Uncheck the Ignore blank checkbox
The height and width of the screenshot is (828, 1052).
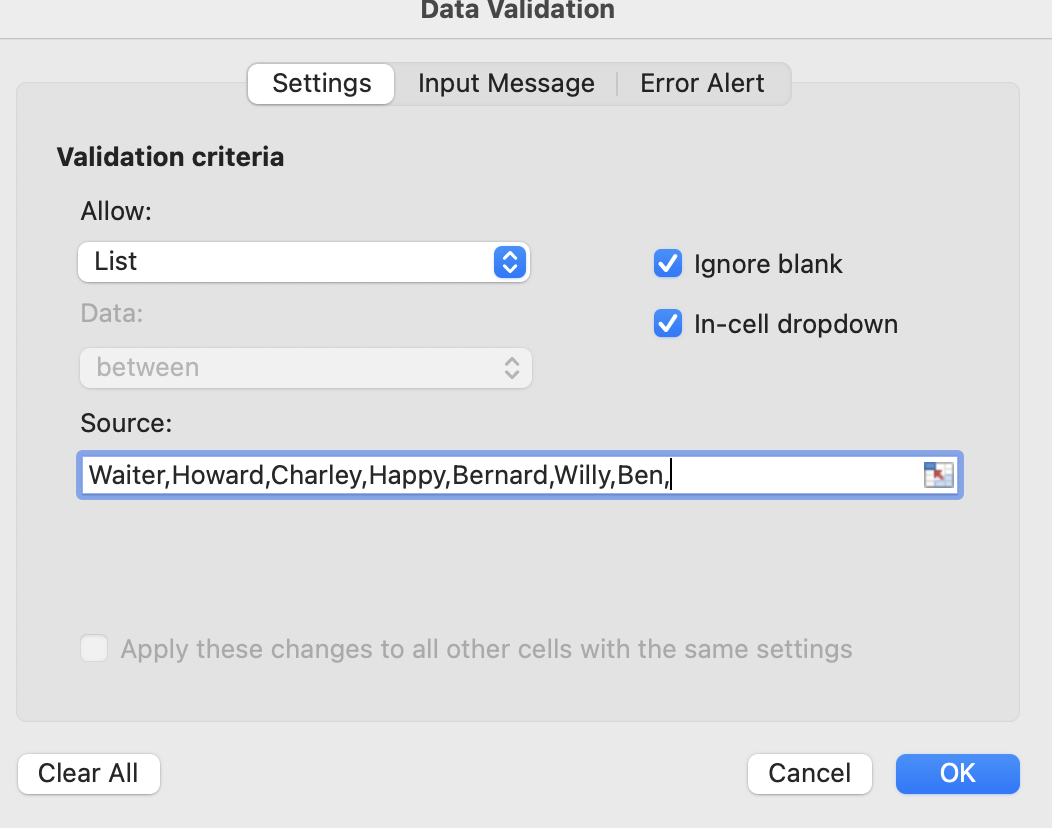click(x=667, y=264)
